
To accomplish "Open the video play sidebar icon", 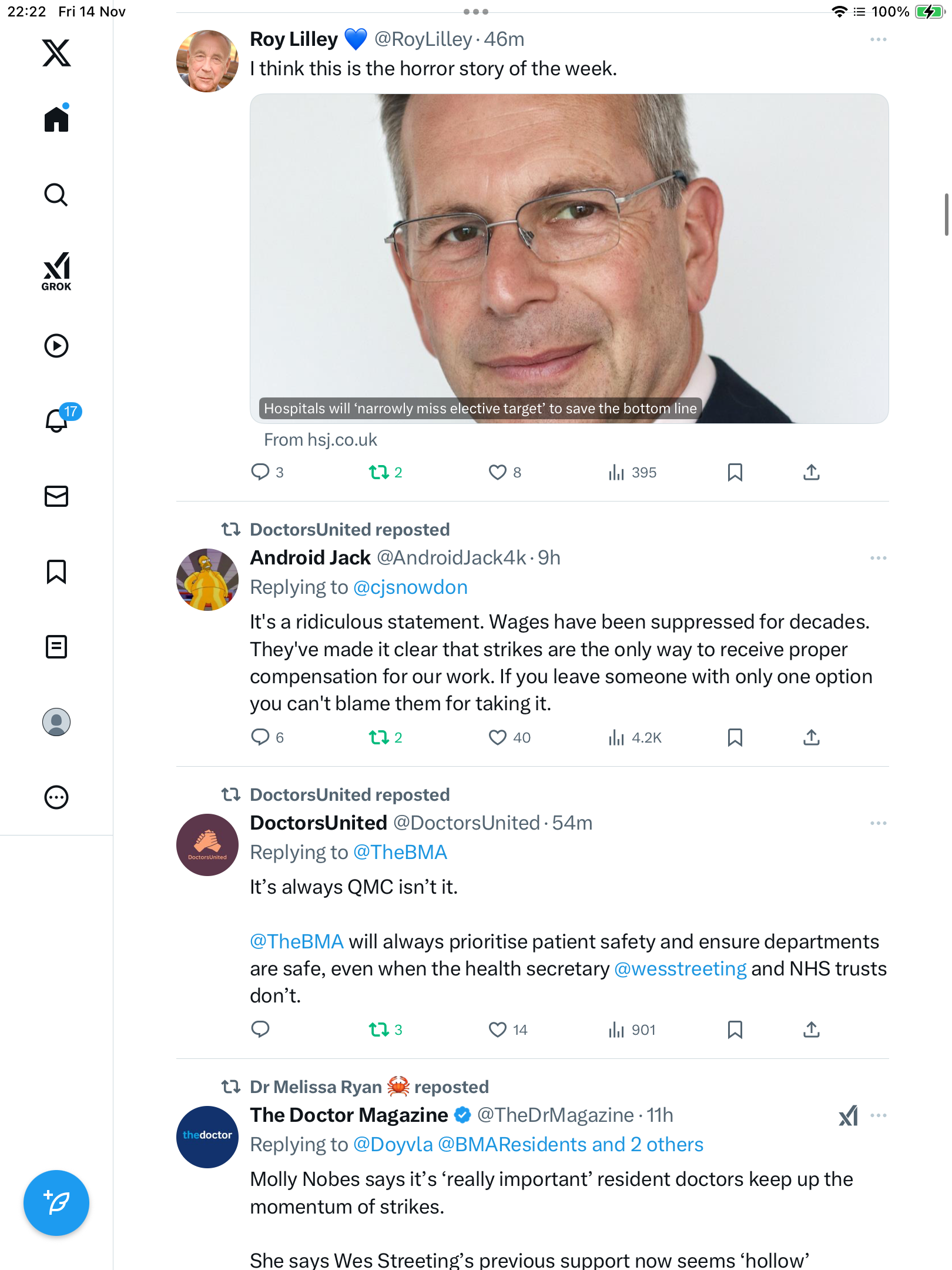I will coord(56,346).
